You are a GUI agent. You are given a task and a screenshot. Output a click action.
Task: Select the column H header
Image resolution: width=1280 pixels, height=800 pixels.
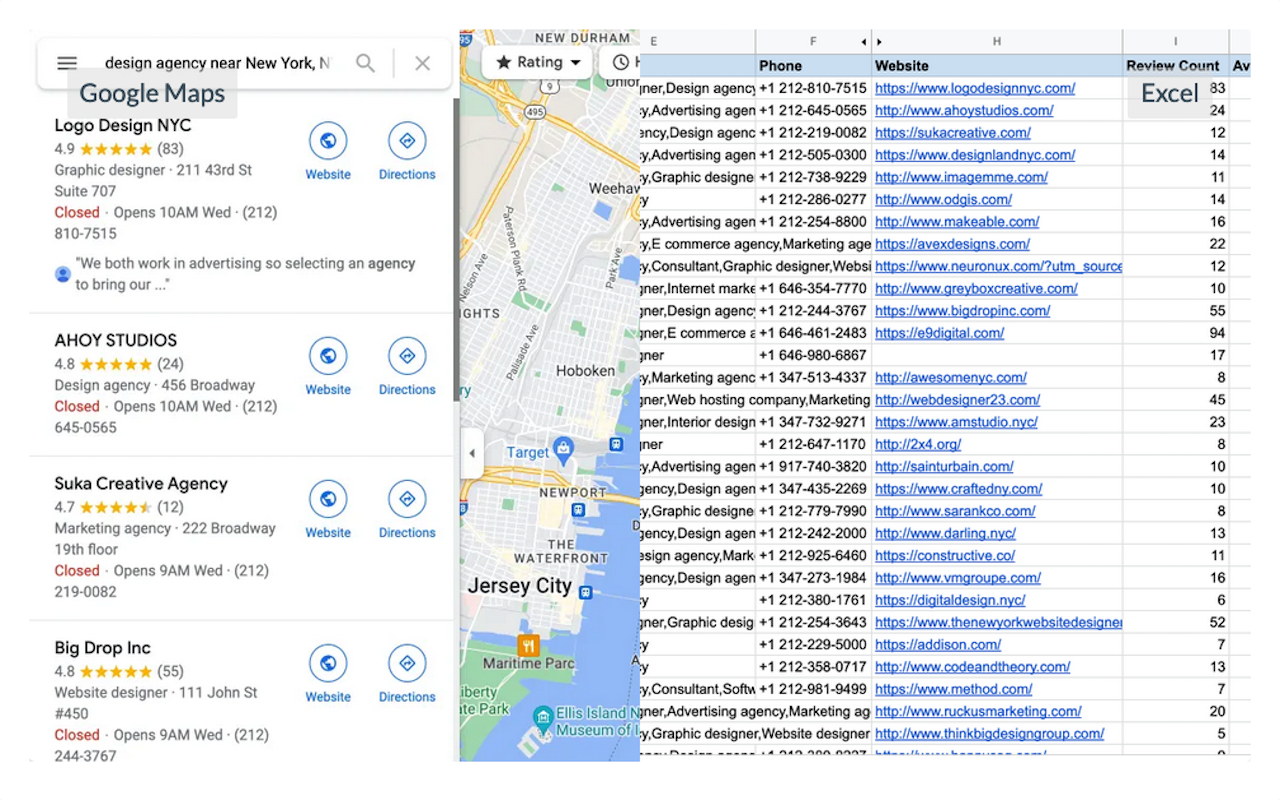996,42
